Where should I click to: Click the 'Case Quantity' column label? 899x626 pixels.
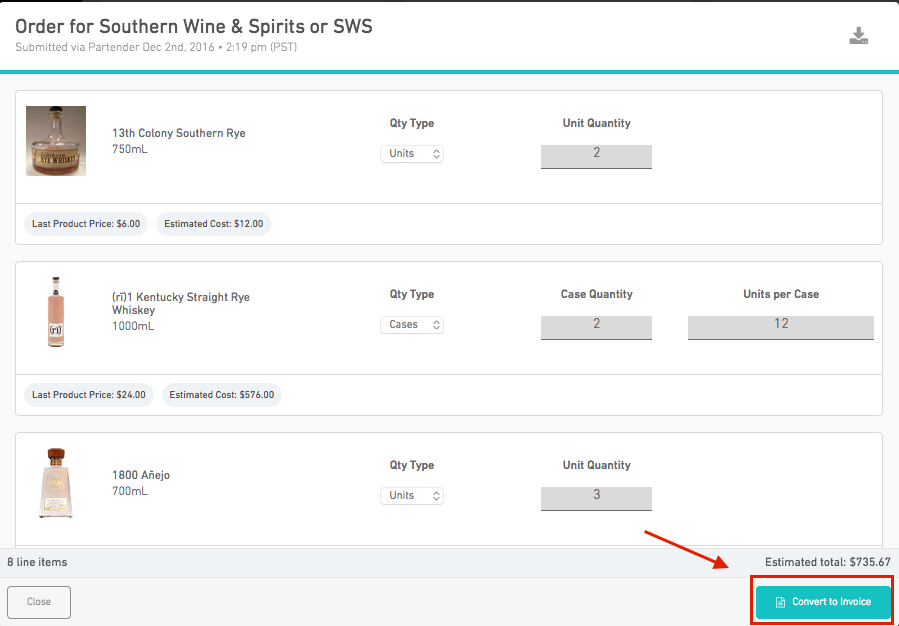pos(596,294)
